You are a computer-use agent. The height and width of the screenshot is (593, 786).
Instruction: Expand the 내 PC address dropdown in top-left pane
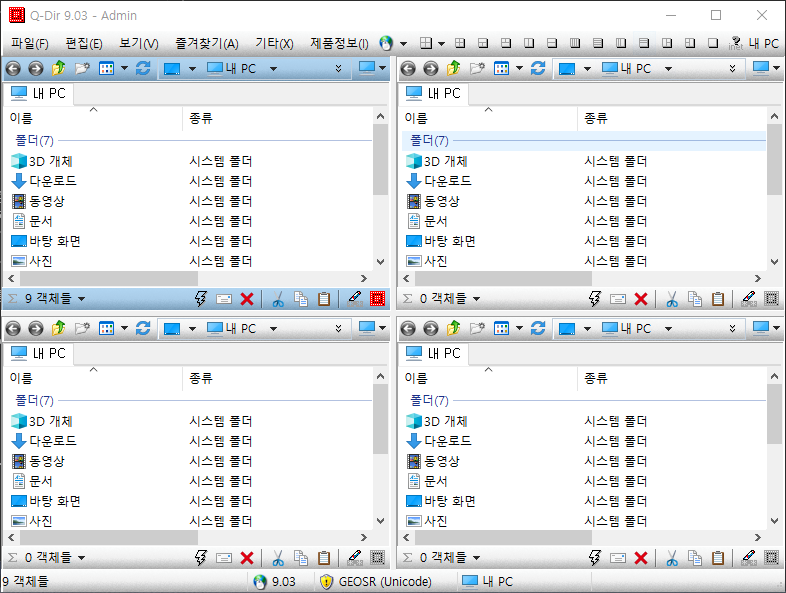pos(273,69)
